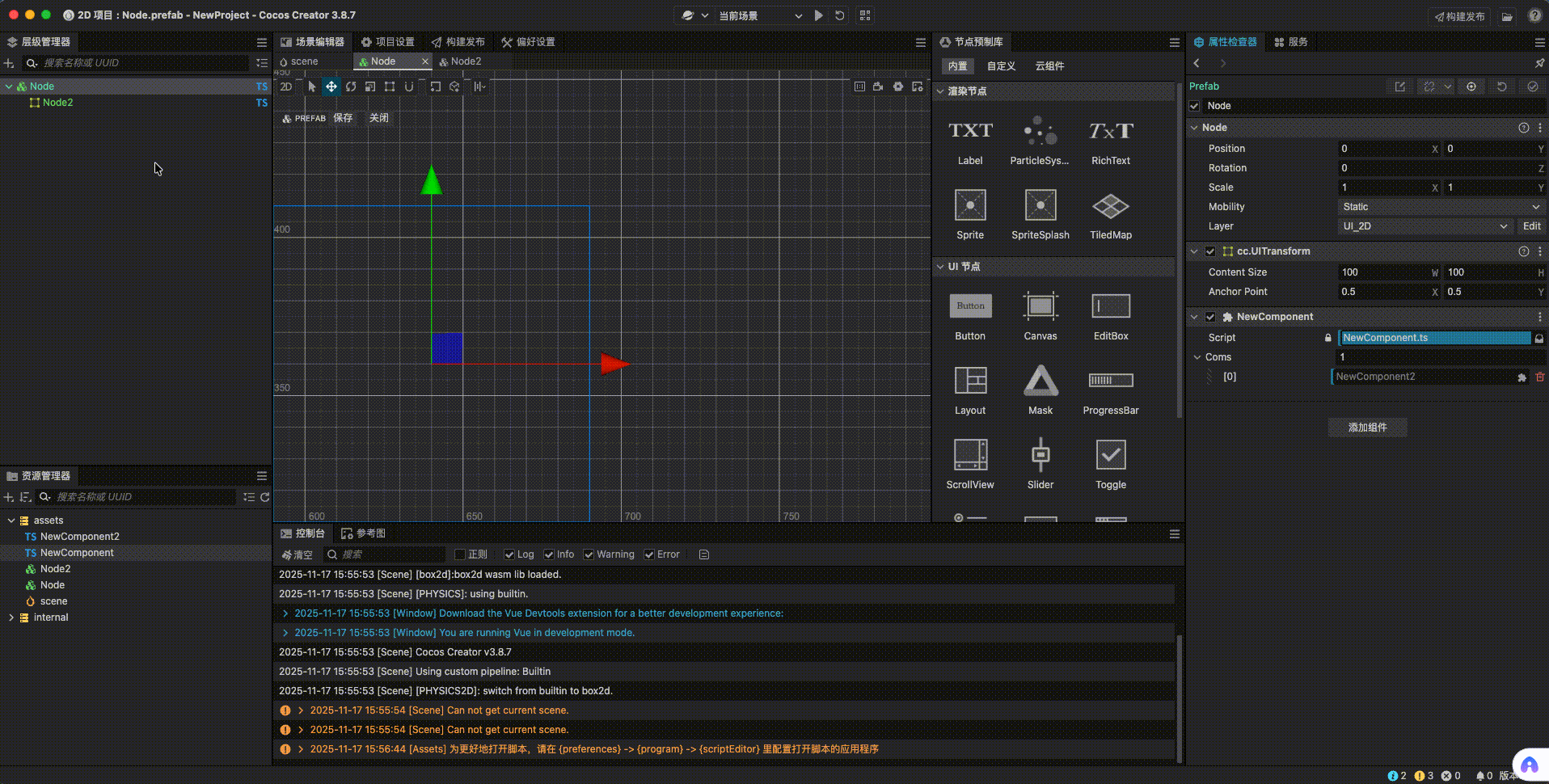Open the scene camera settings icon
This screenshot has width=1549, height=784.
click(878, 86)
